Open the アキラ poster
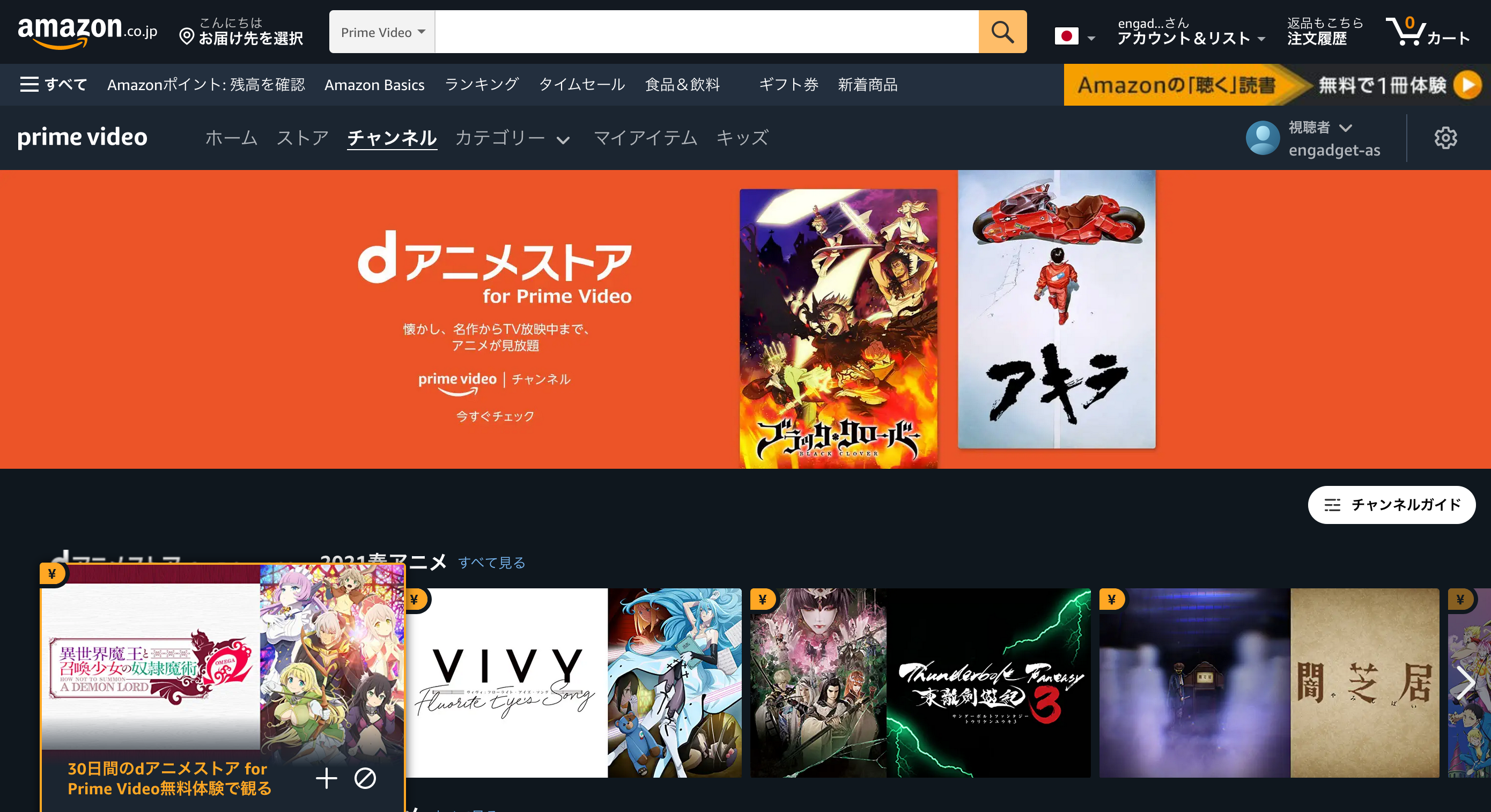This screenshot has height=812, width=1491. coord(1057,308)
